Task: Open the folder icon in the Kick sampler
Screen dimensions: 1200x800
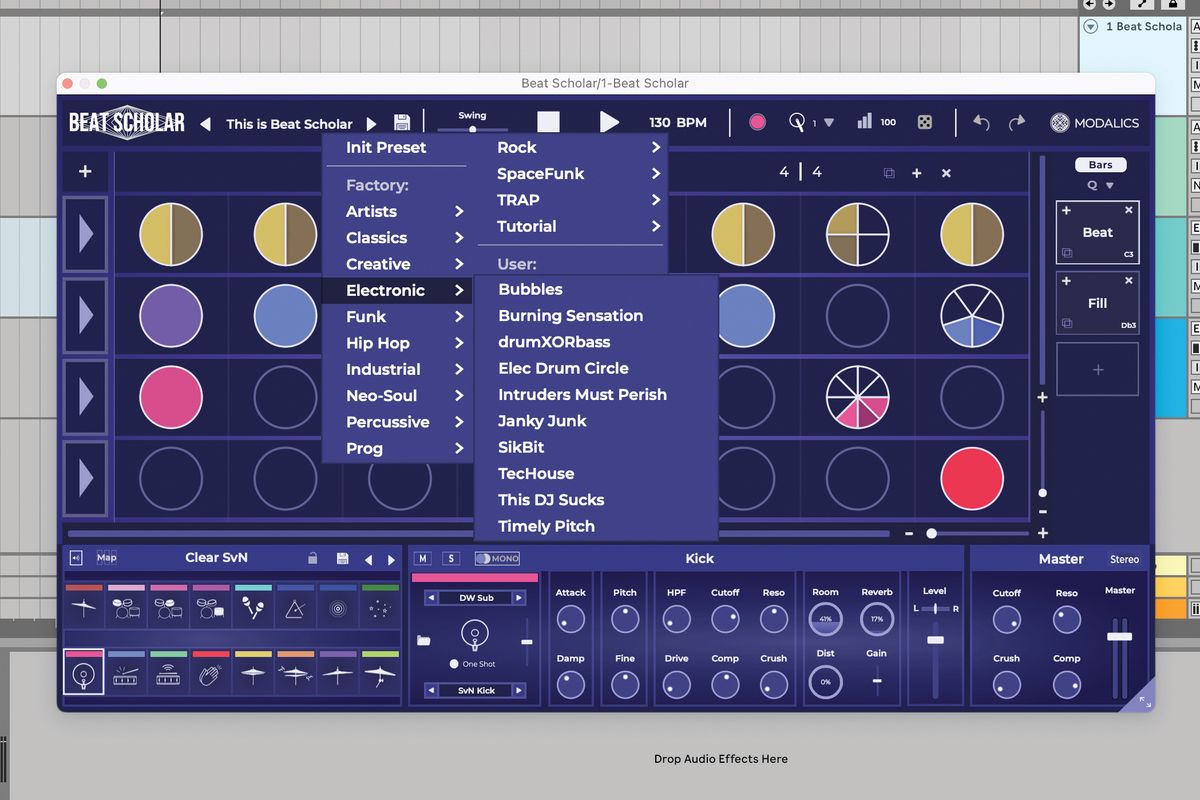Action: pyautogui.click(x=424, y=640)
